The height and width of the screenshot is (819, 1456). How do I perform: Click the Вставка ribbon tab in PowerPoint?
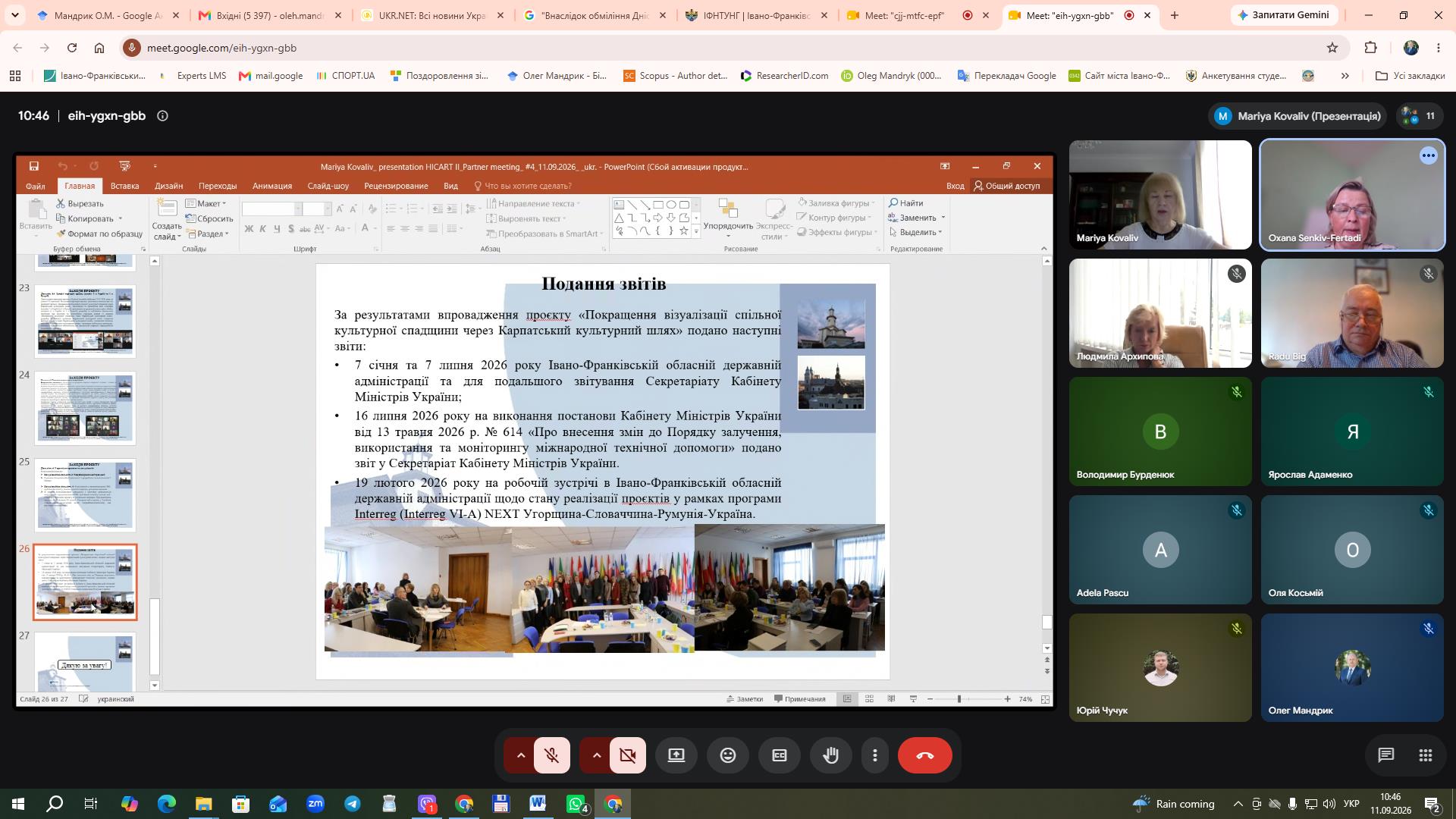[124, 186]
